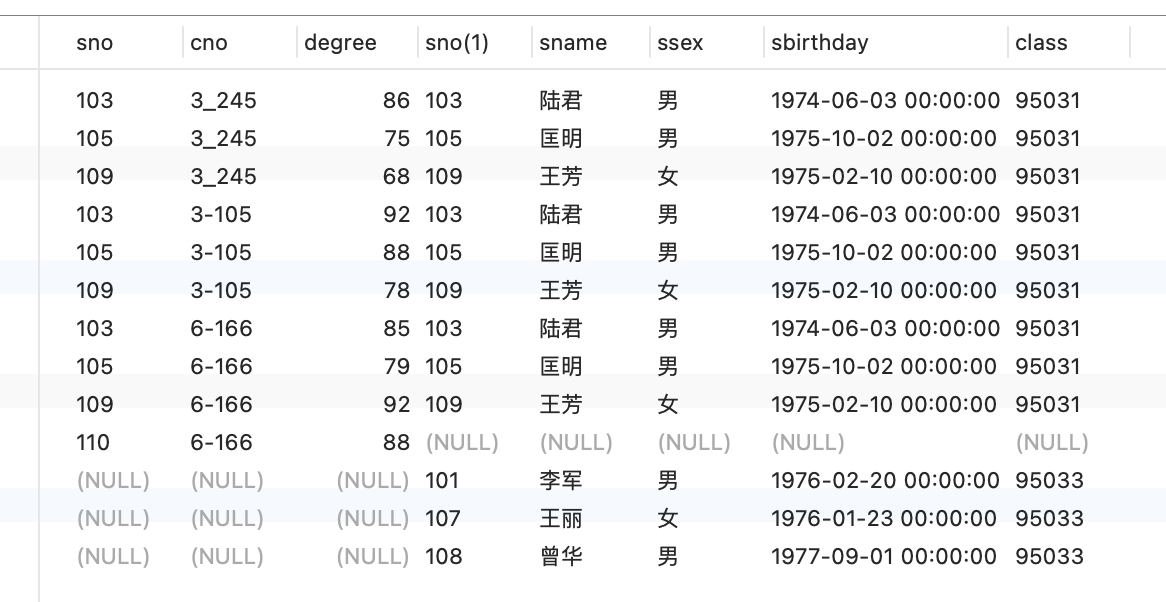This screenshot has width=1166, height=602.
Task: Click the cno column header
Action: point(209,43)
